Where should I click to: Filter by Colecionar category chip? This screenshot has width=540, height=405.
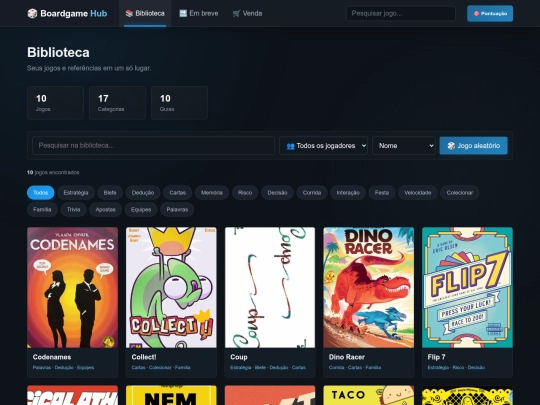[460, 193]
